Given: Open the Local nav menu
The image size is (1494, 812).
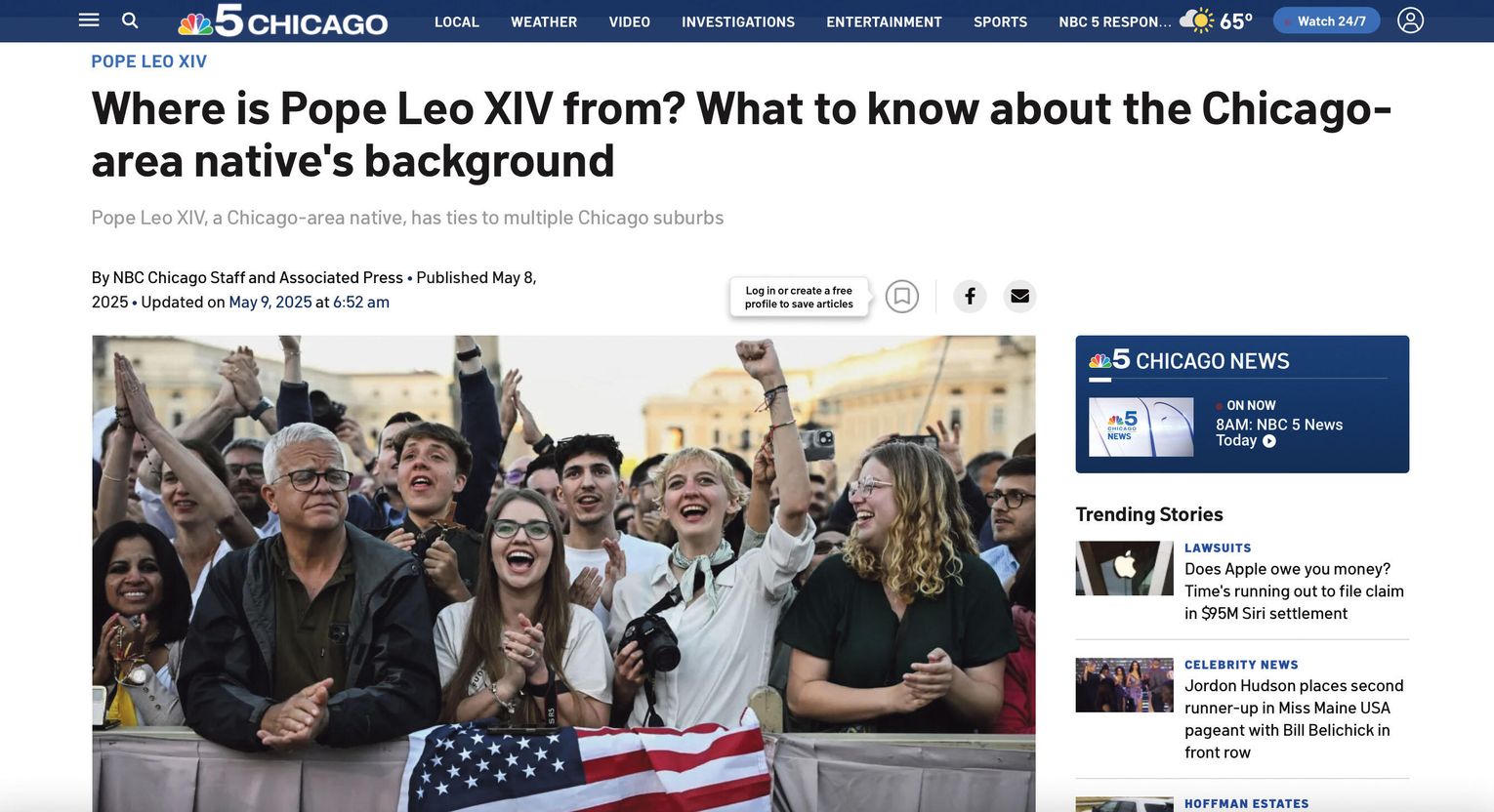Looking at the screenshot, I should pos(457,21).
